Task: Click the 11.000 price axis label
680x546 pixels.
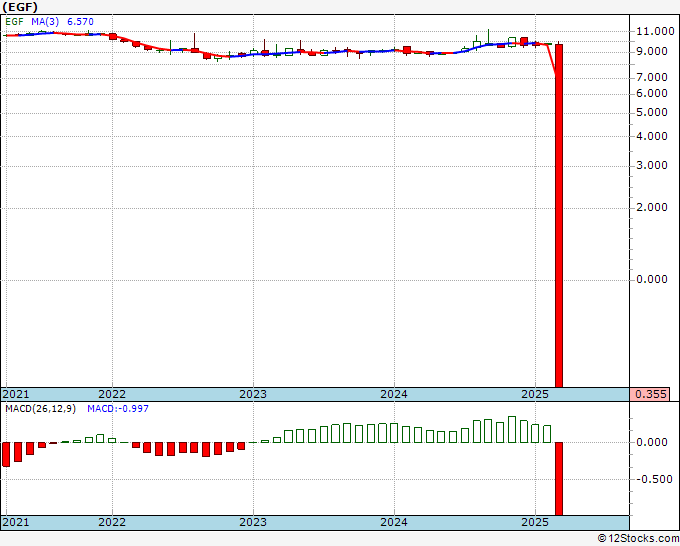Action: click(x=655, y=31)
